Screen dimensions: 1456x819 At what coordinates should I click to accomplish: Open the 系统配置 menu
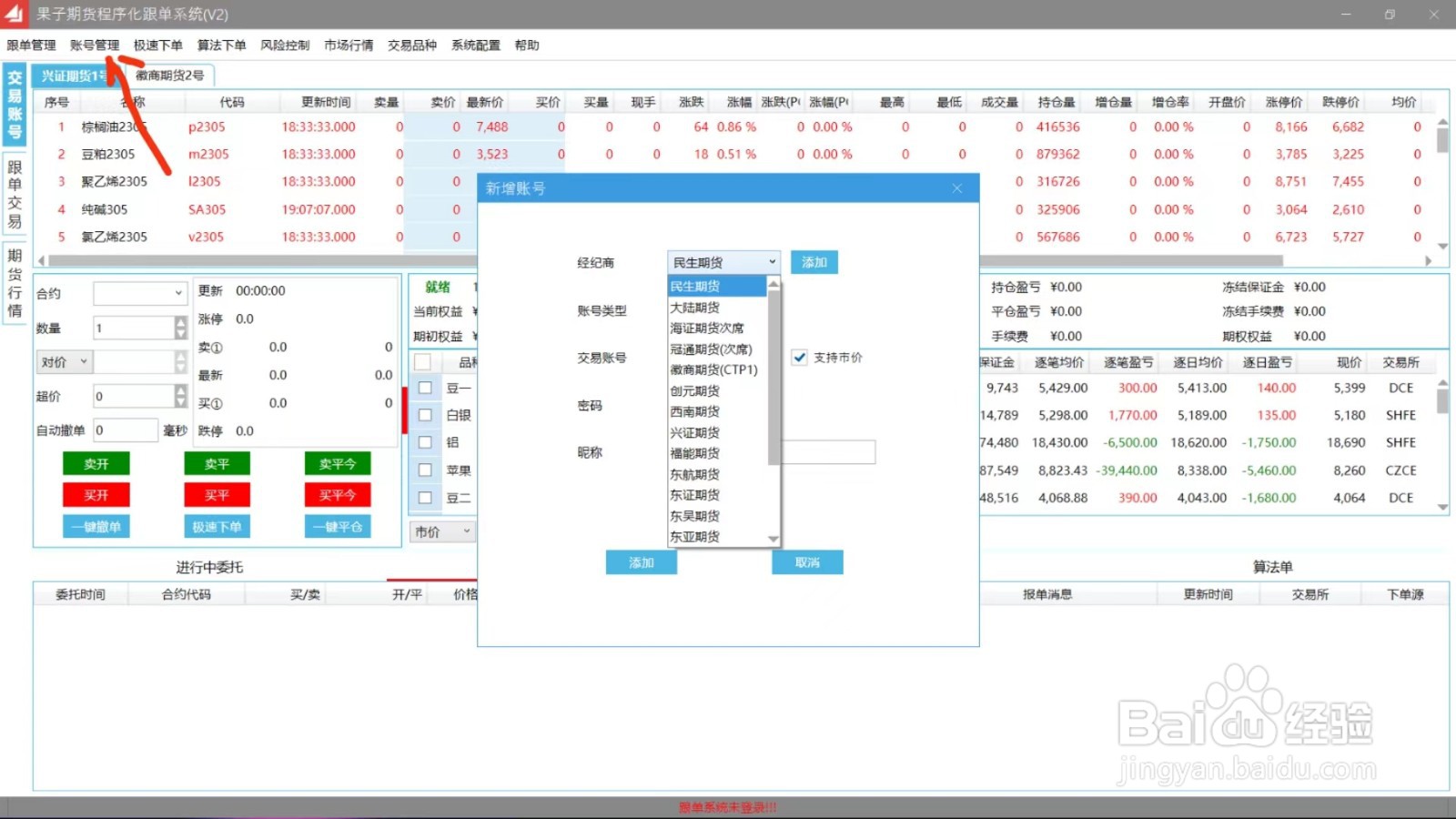point(476,45)
